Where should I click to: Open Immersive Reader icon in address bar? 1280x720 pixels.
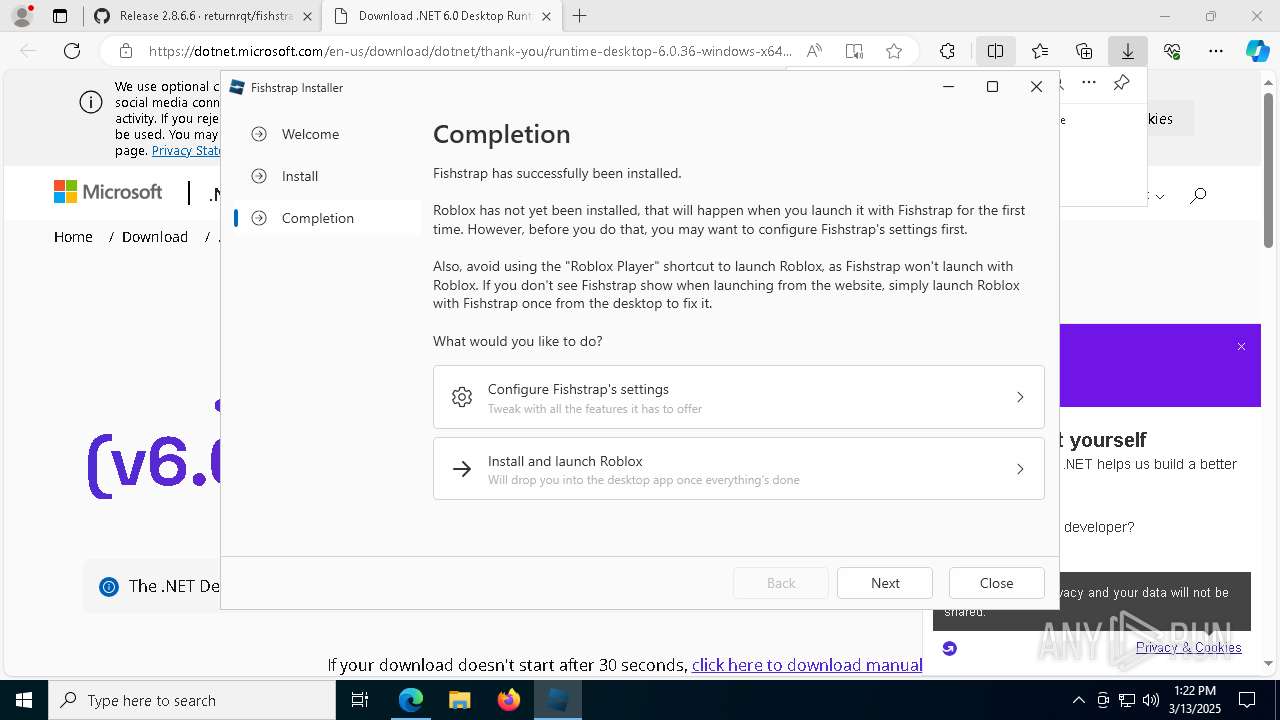tap(854, 51)
